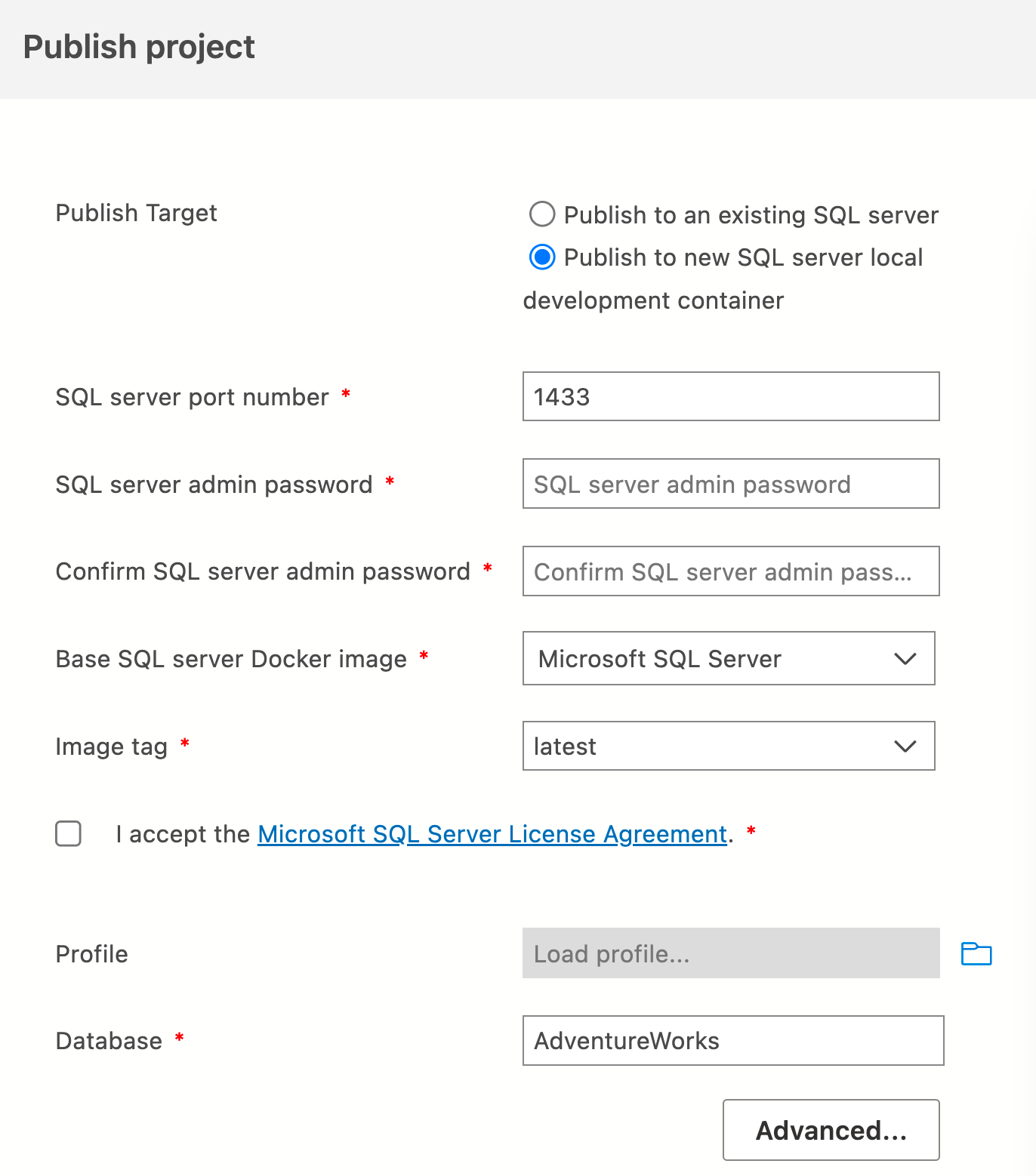Open the Image tag dropdown
The width and height of the screenshot is (1036, 1176).
(x=729, y=746)
